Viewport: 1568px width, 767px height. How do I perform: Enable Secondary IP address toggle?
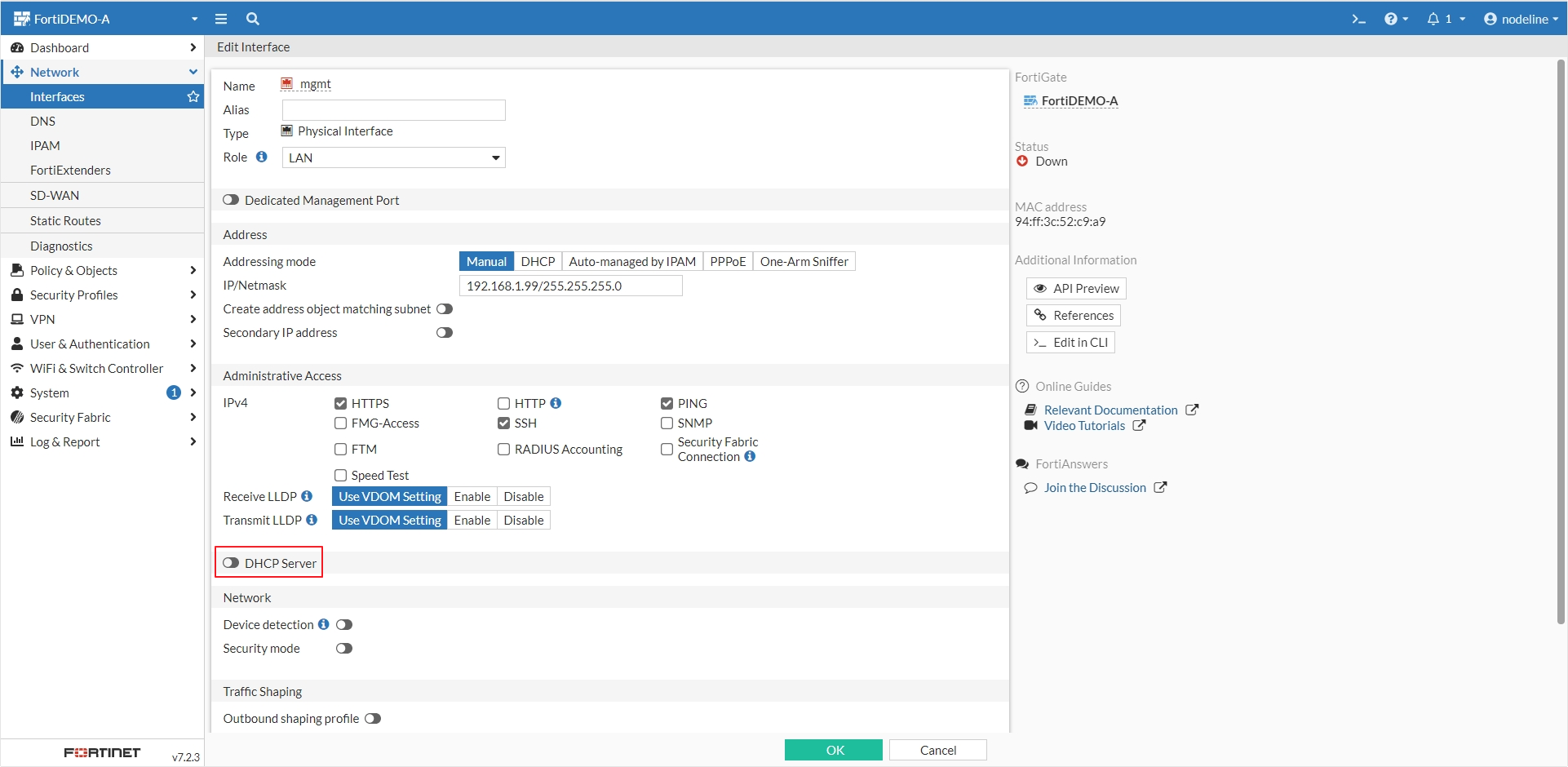(x=445, y=333)
